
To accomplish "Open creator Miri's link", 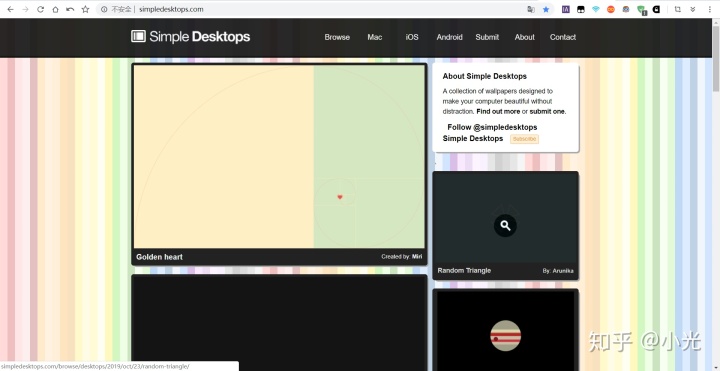I will click(417, 257).
